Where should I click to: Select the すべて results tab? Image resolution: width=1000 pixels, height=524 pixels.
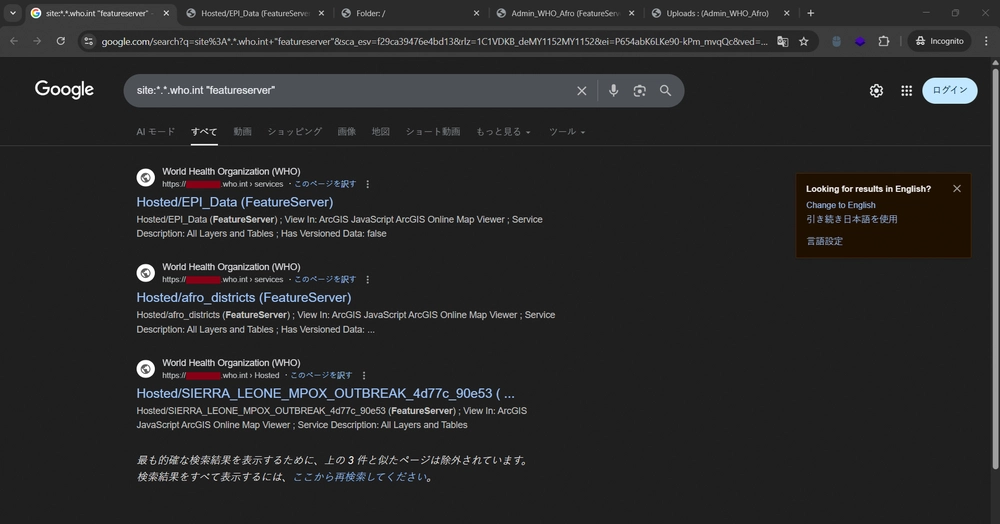coord(204,131)
